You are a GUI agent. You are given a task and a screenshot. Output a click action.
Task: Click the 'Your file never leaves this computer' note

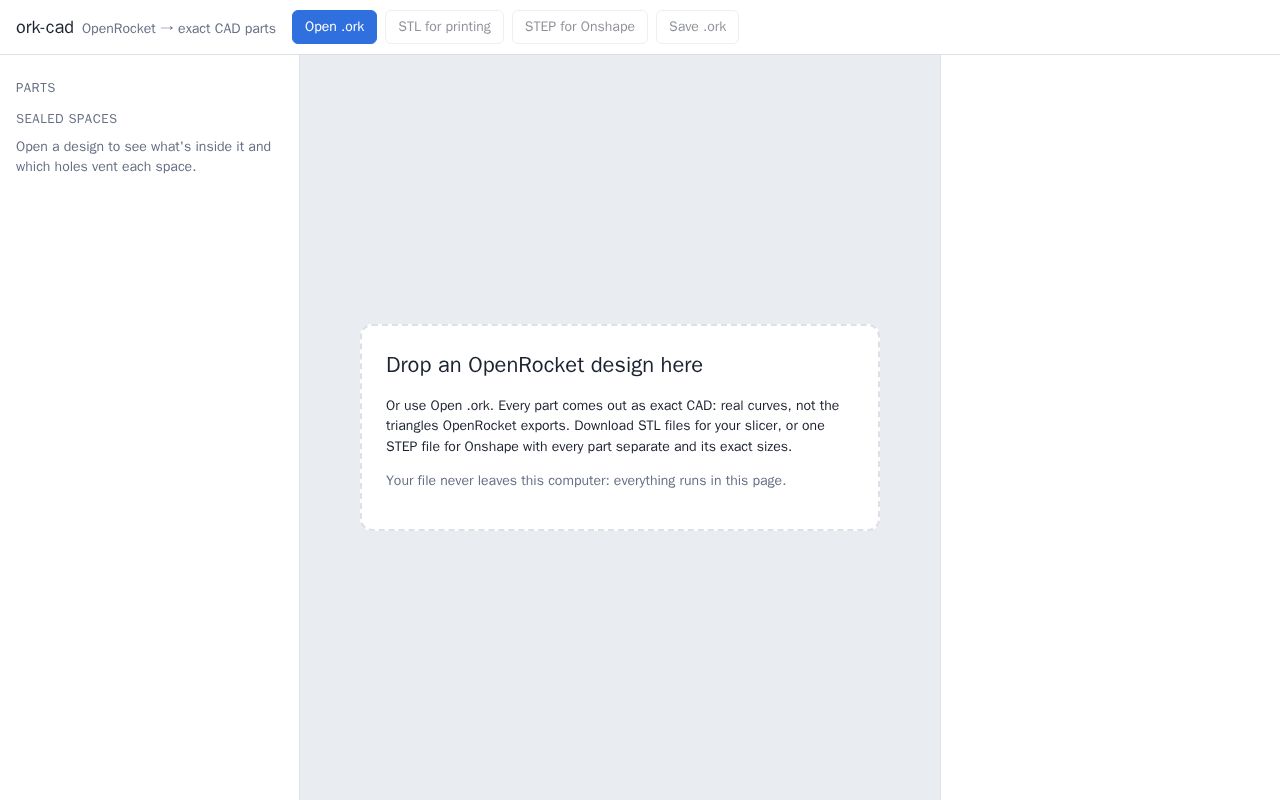tap(586, 481)
